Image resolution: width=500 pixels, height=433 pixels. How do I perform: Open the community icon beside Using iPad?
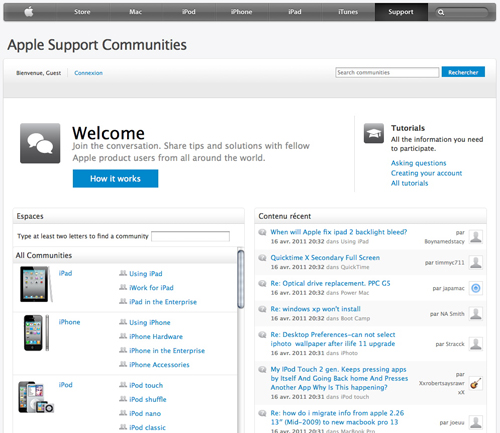(x=123, y=273)
